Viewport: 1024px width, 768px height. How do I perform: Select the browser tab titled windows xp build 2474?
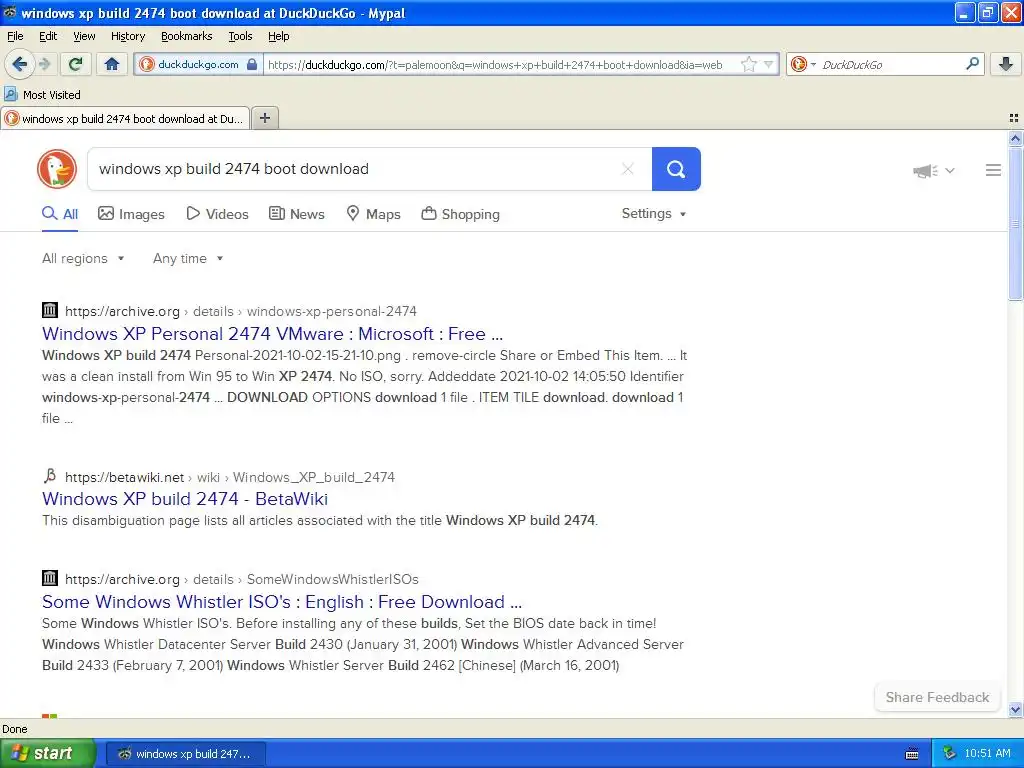(x=125, y=118)
